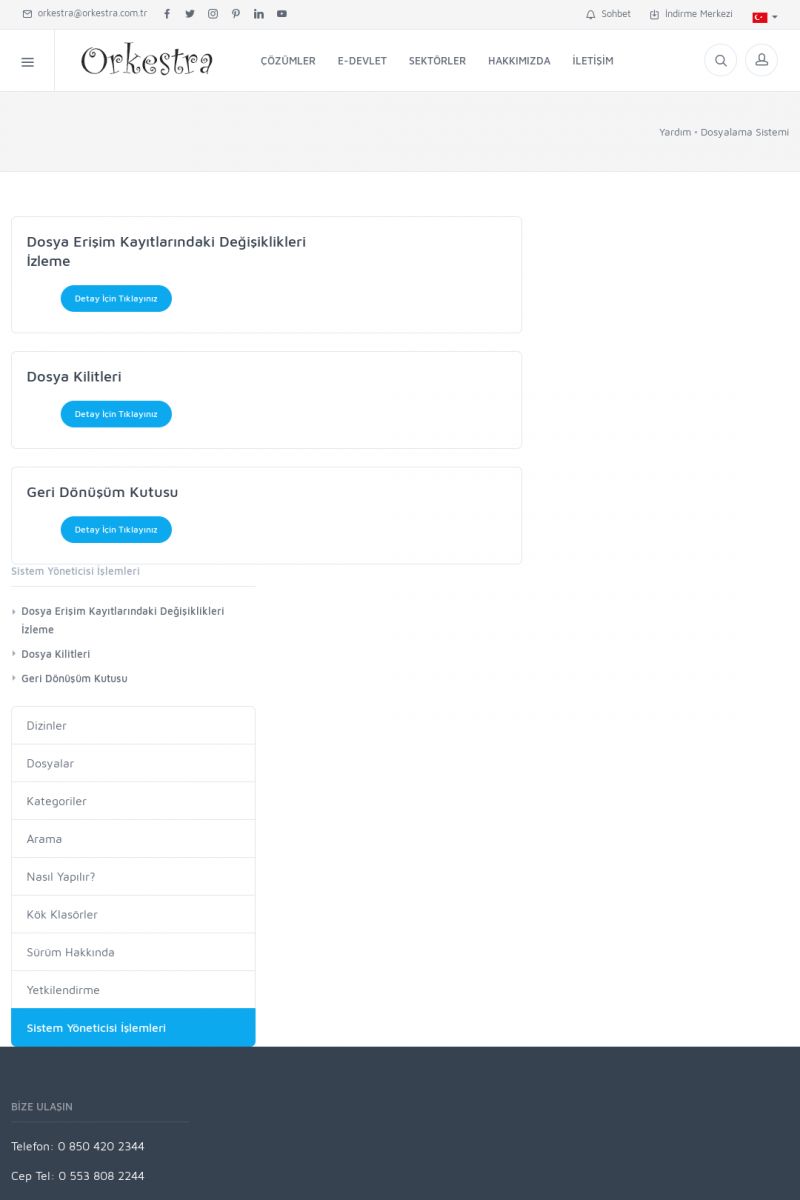800x1200 pixels.
Task: Click the Orkestra logo
Action: (147, 61)
